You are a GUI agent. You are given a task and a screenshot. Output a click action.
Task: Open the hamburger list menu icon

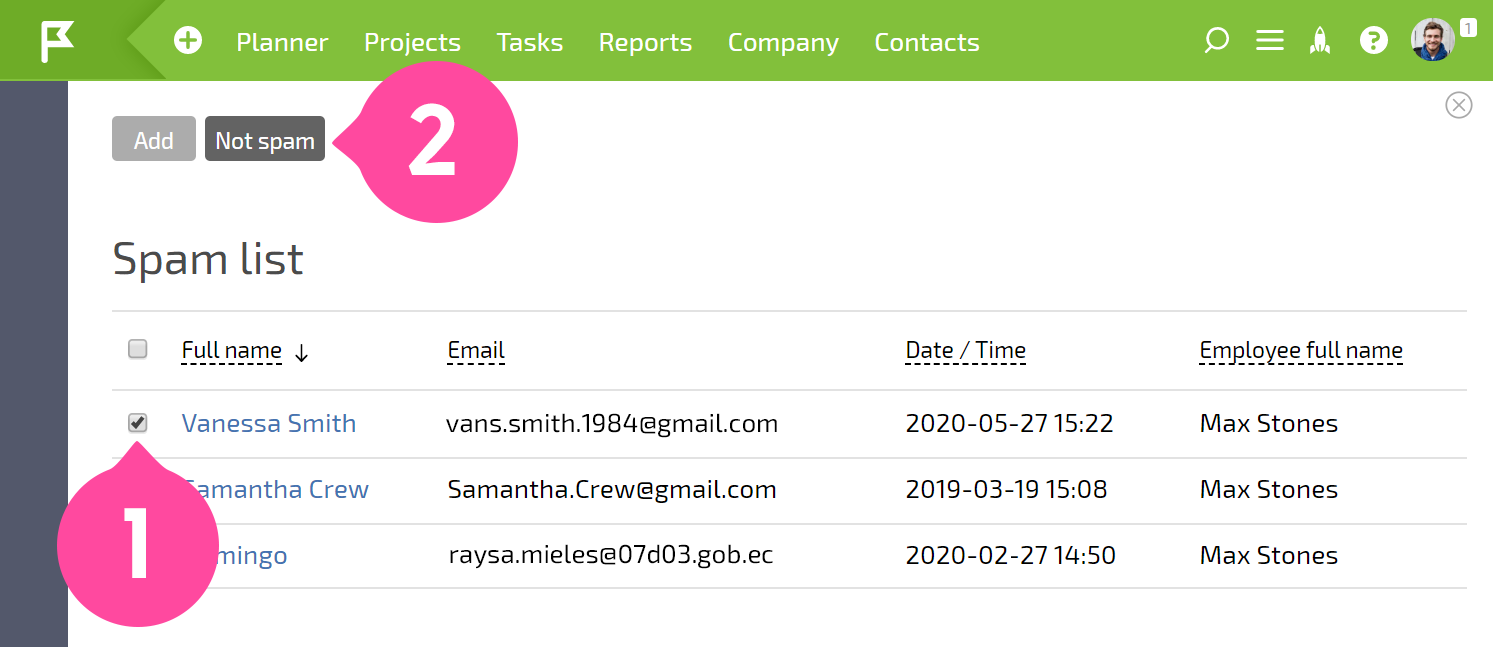[x=1270, y=41]
